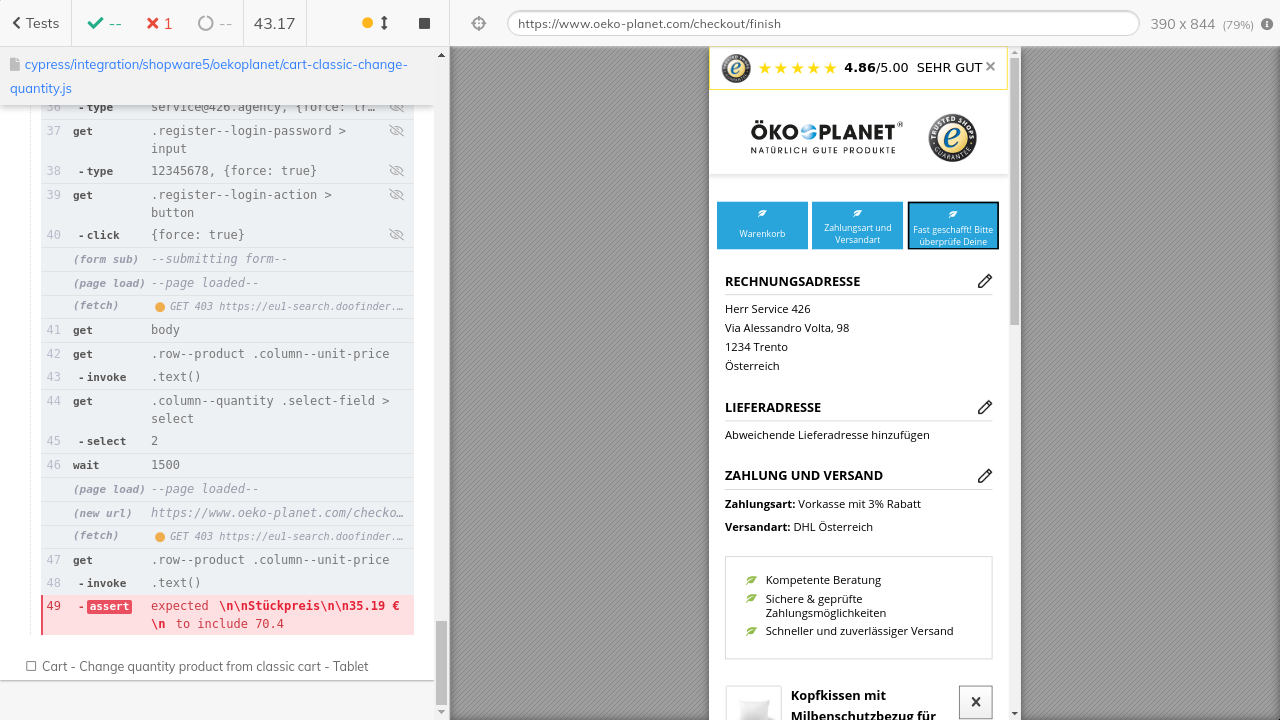Toggle hidden-element eye icon on click command 40
This screenshot has width=1280, height=720.
(396, 235)
